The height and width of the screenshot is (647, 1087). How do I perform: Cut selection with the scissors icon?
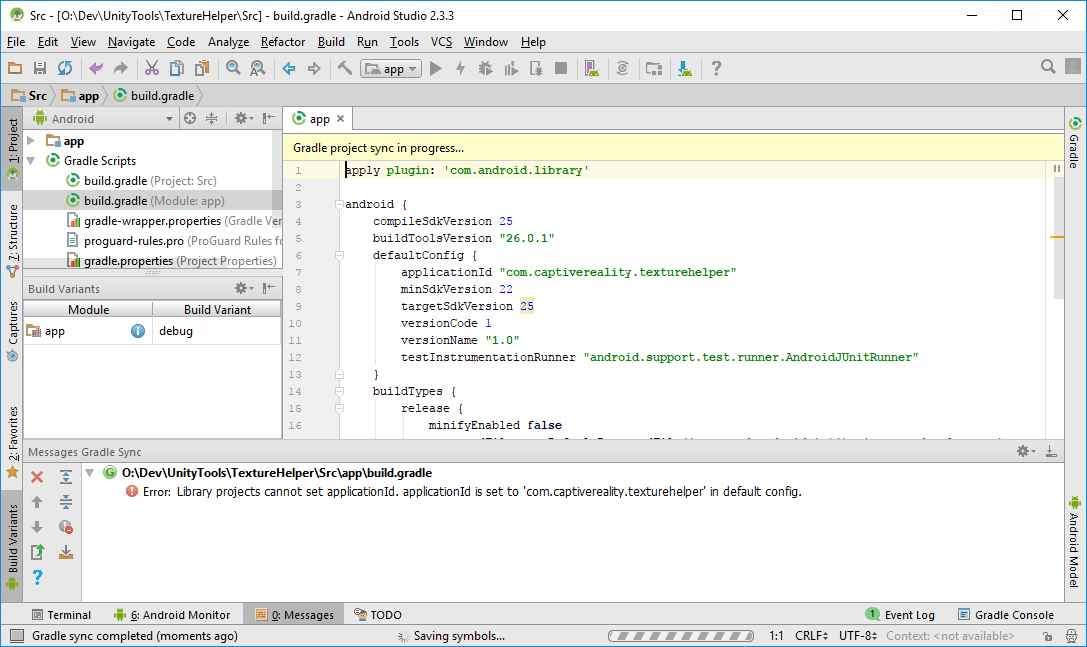152,68
